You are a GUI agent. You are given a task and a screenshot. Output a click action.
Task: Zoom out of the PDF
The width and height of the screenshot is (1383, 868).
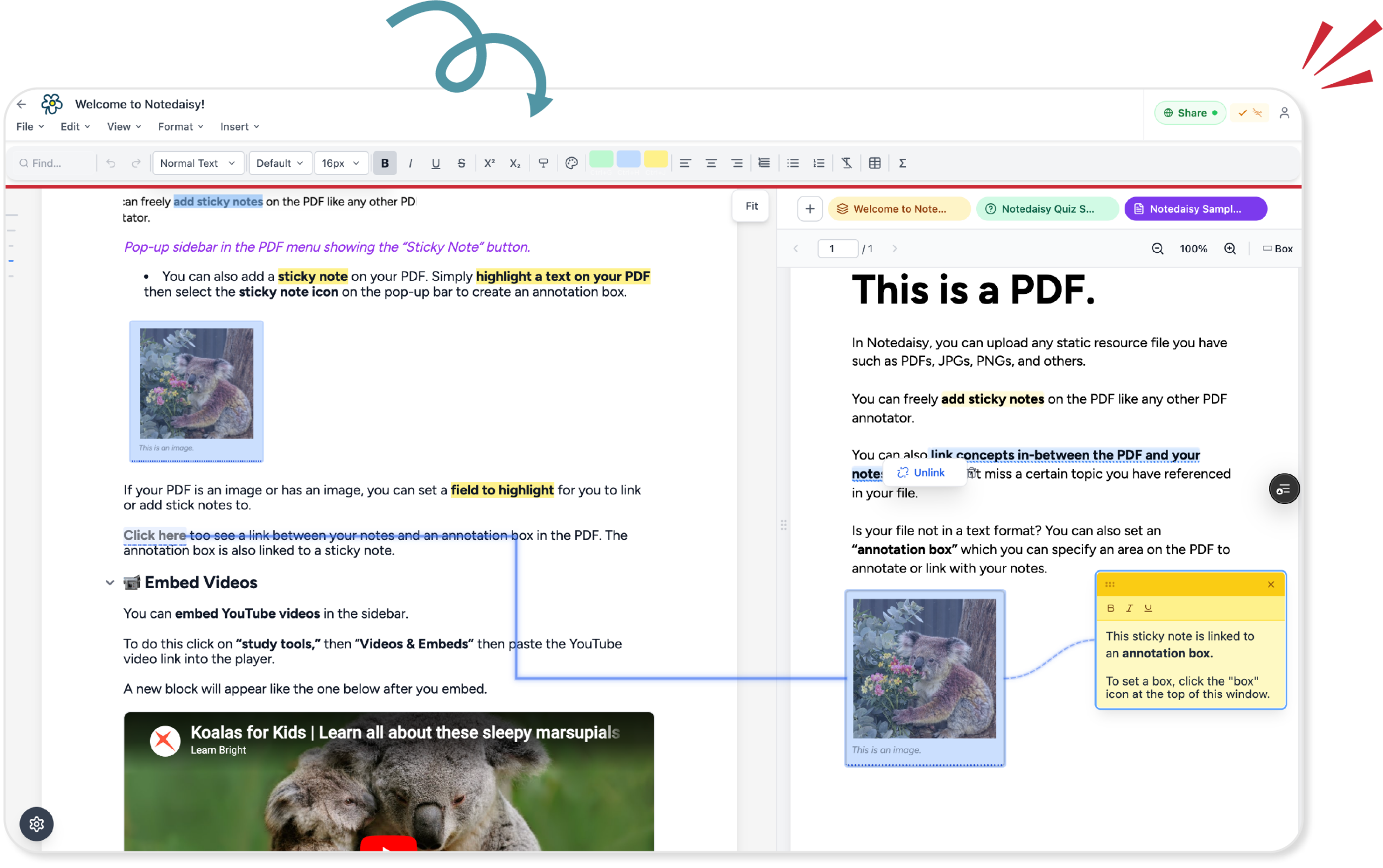(x=1157, y=248)
